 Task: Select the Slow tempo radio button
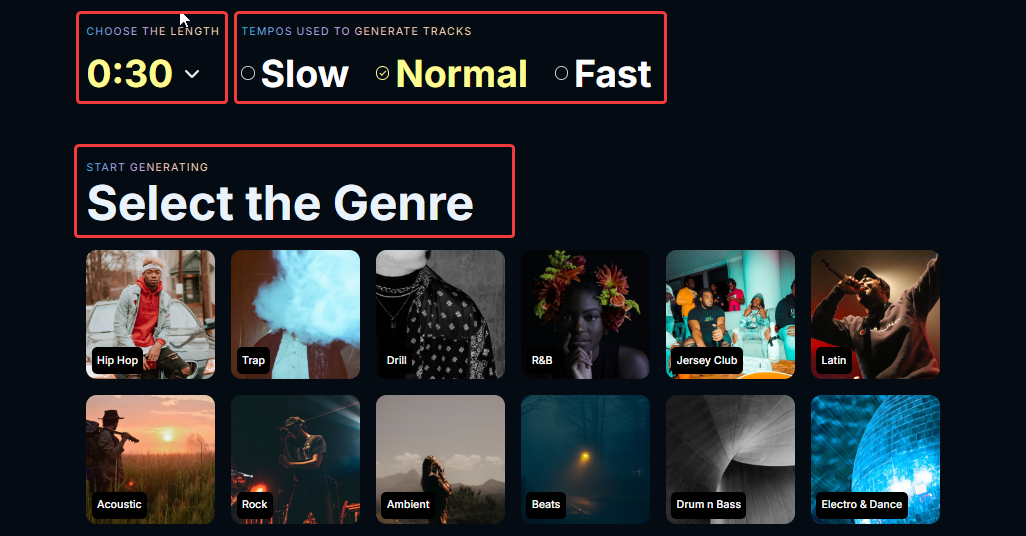coord(248,73)
